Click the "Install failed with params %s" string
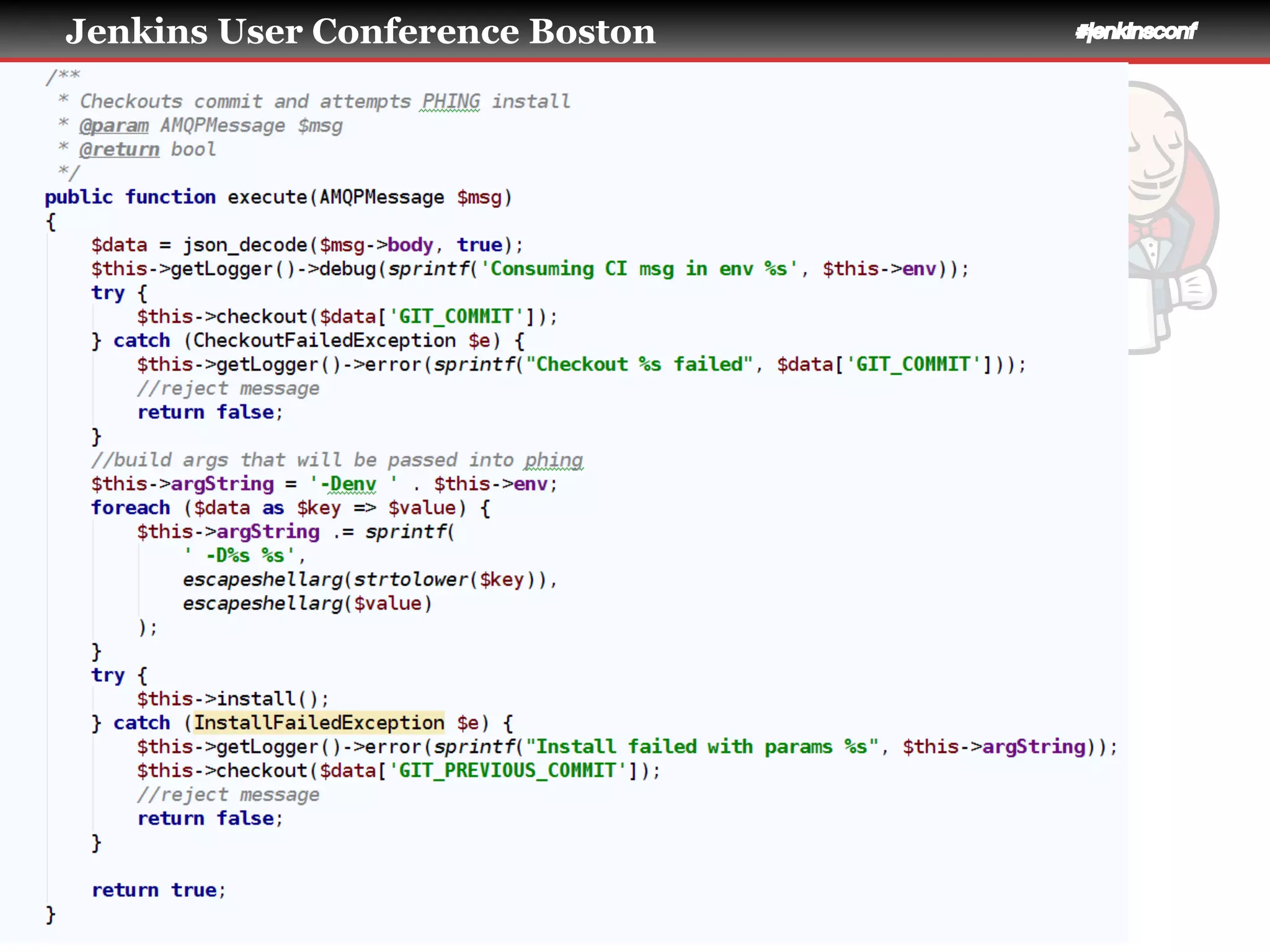The width and height of the screenshot is (1270, 952). pos(702,746)
